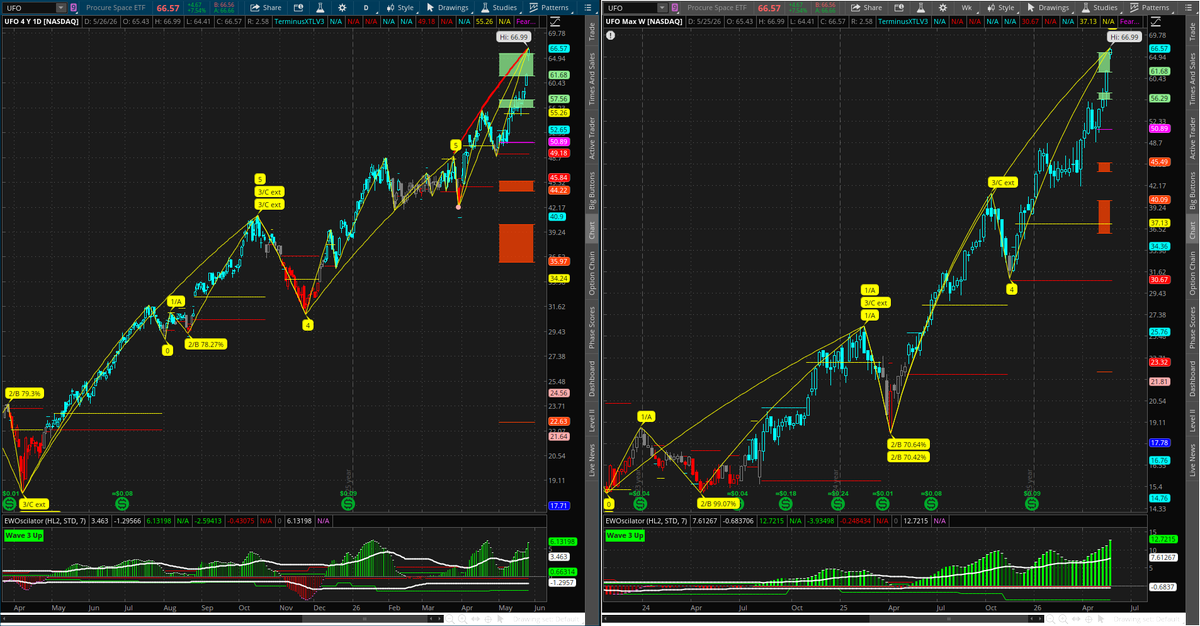Open the list menu icon in left chart toolbar
The width and height of the screenshot is (1200, 626).
tap(587, 8)
